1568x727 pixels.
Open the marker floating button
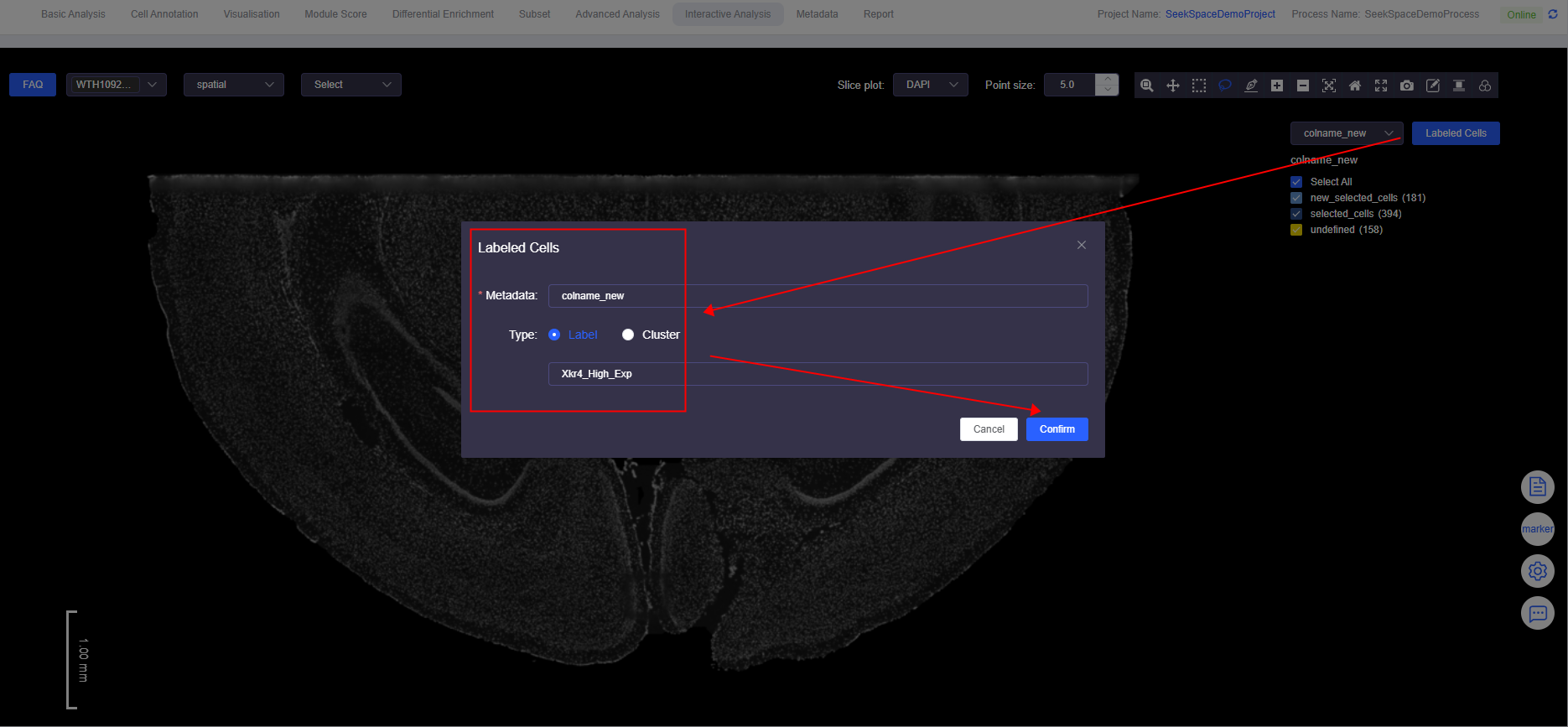click(x=1537, y=529)
